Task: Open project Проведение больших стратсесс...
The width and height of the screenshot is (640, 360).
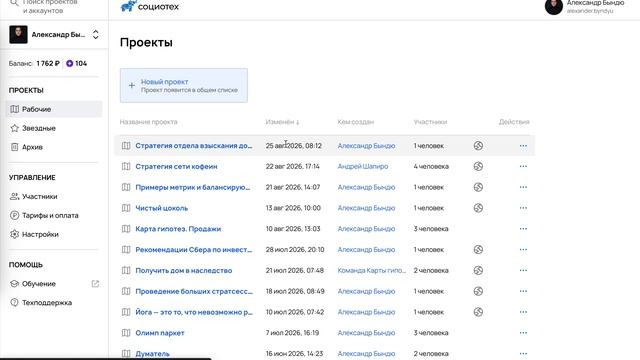Action: click(194, 291)
